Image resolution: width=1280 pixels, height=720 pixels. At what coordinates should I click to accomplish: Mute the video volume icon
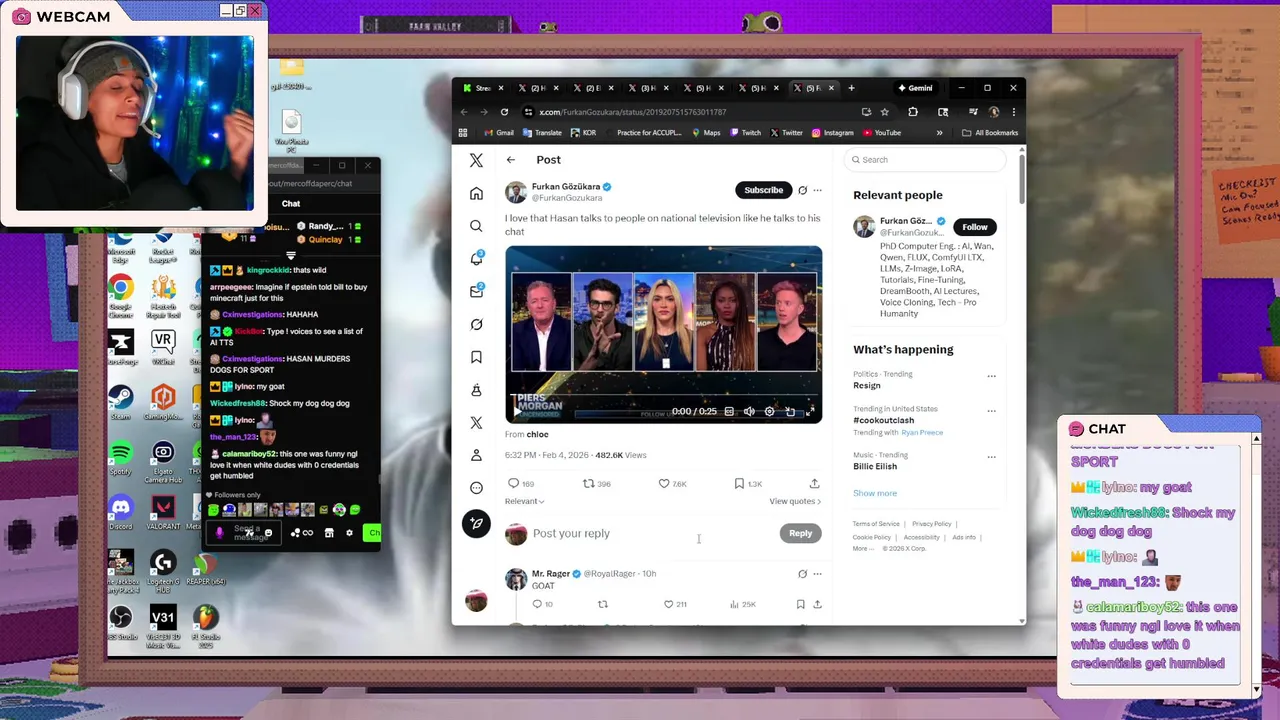pyautogui.click(x=749, y=411)
